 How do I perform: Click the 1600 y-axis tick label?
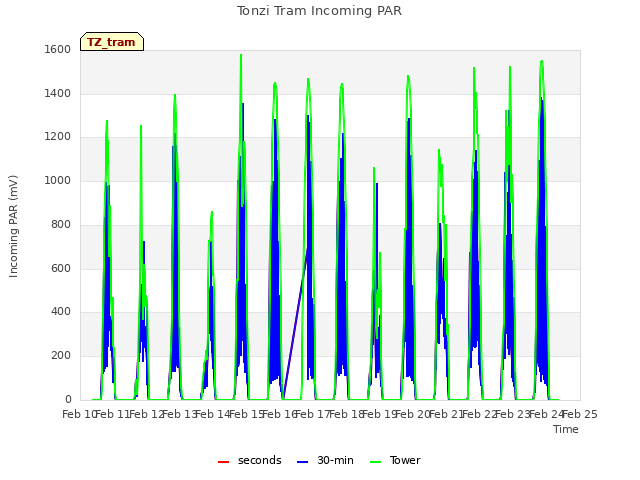click(58, 49)
